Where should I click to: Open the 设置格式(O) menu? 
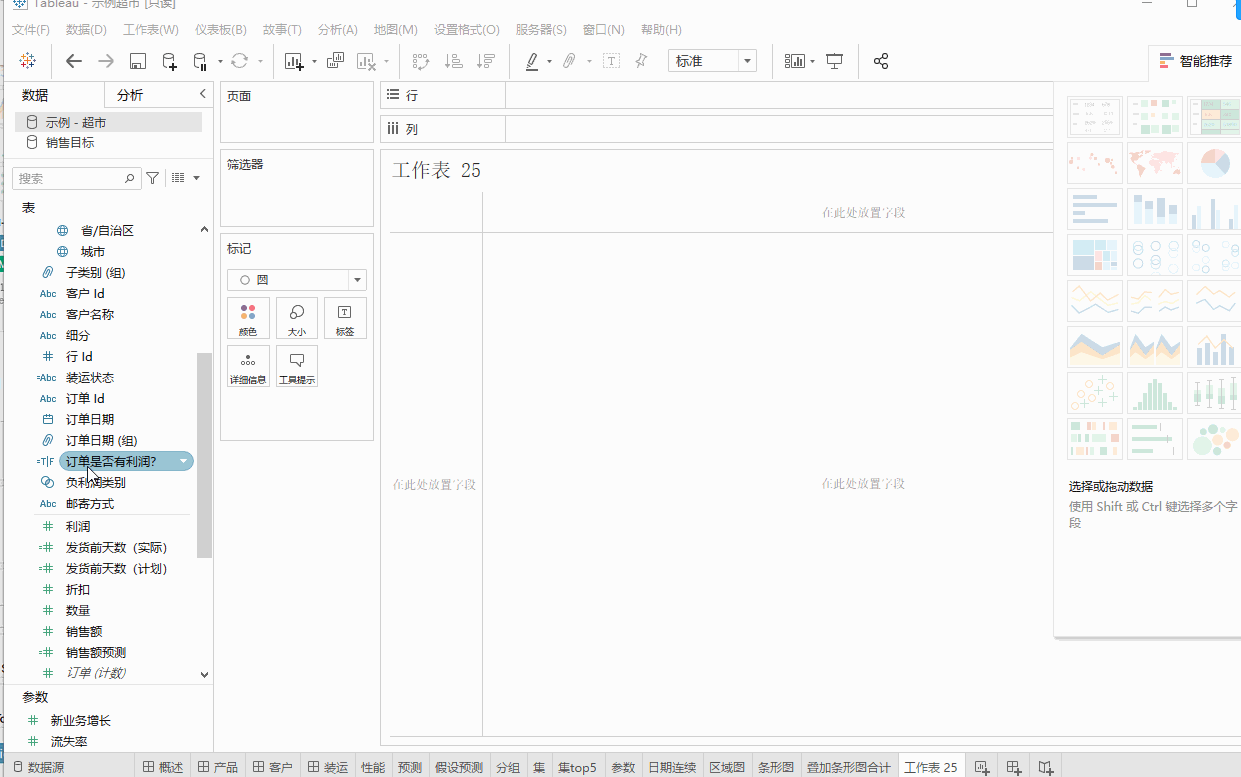pyautogui.click(x=467, y=30)
